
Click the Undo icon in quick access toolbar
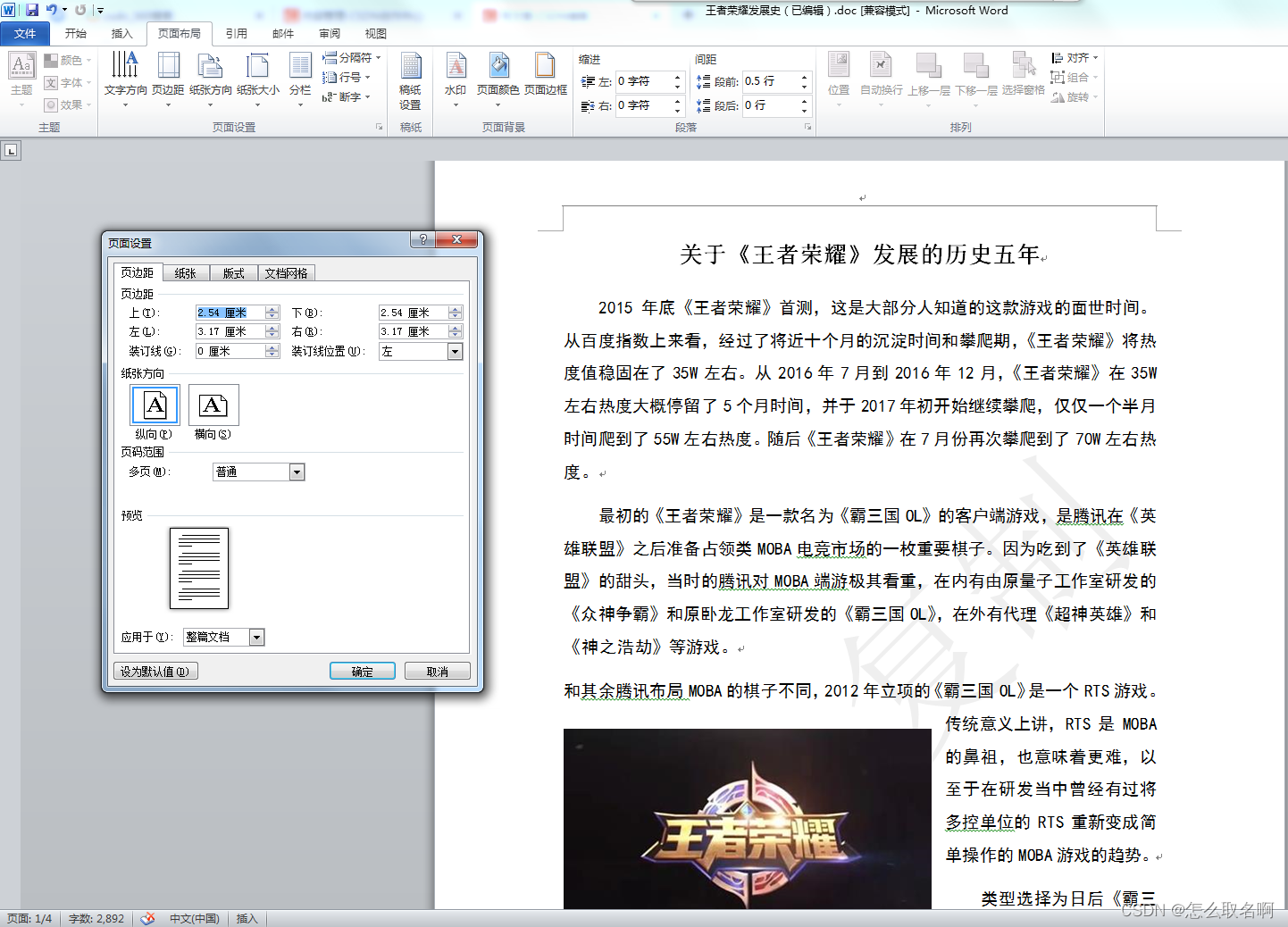(x=51, y=10)
